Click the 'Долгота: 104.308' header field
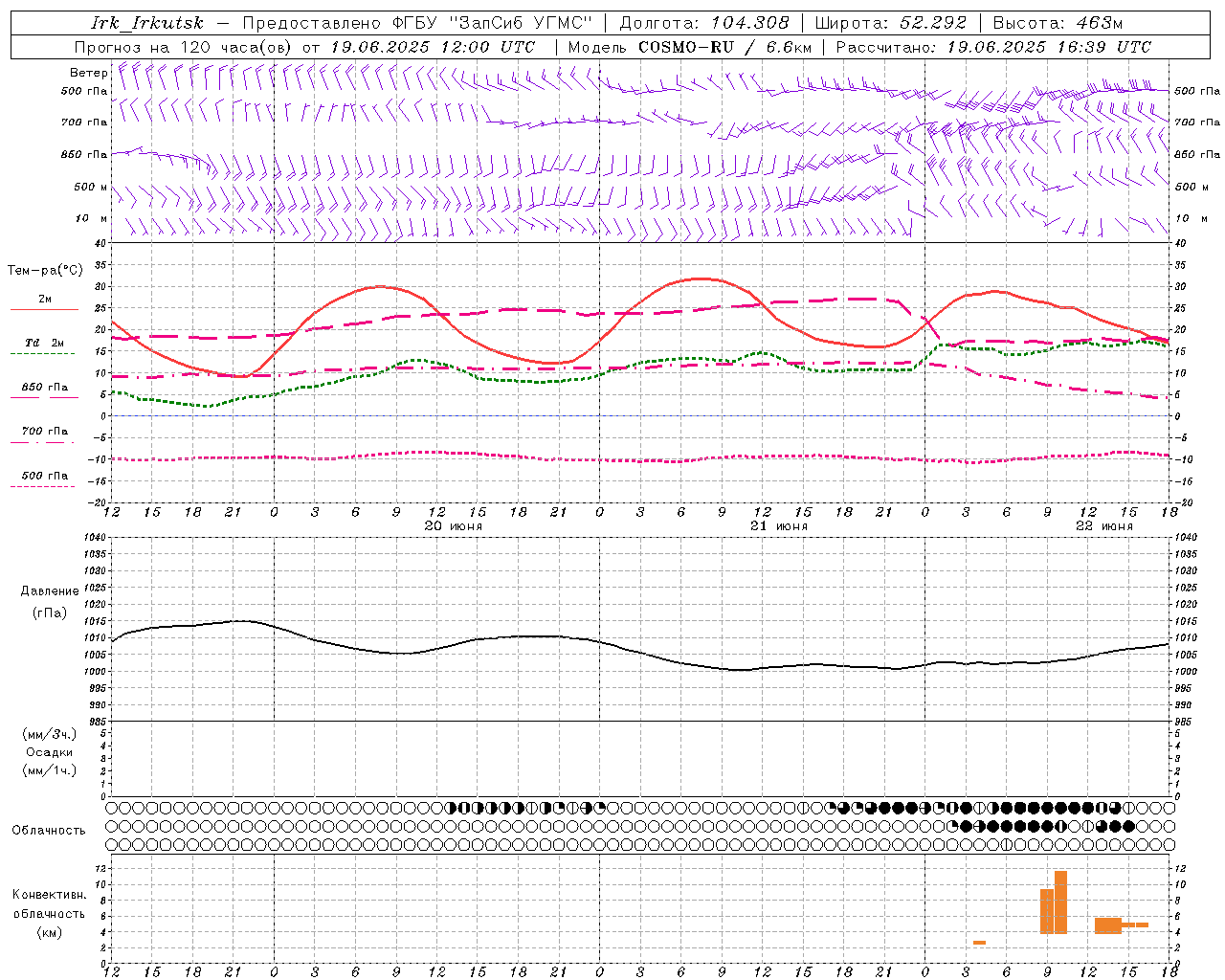The height and width of the screenshot is (980, 1225). point(704,23)
